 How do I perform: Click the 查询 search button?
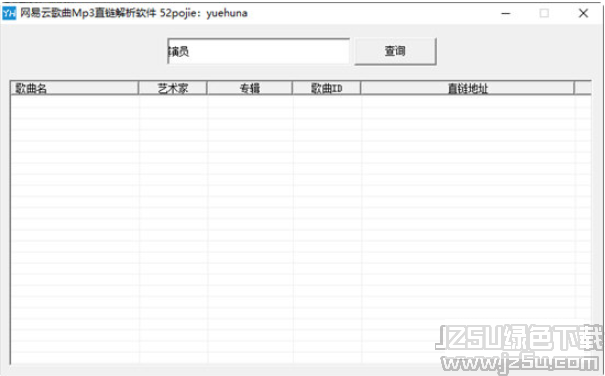pyautogui.click(x=395, y=51)
